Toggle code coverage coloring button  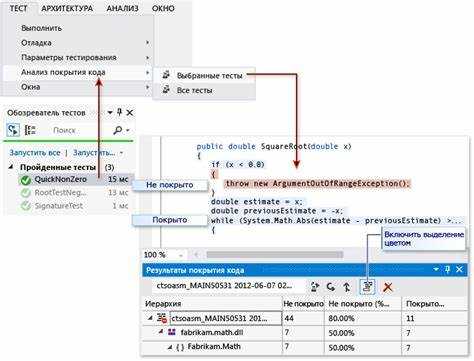pos(367,287)
